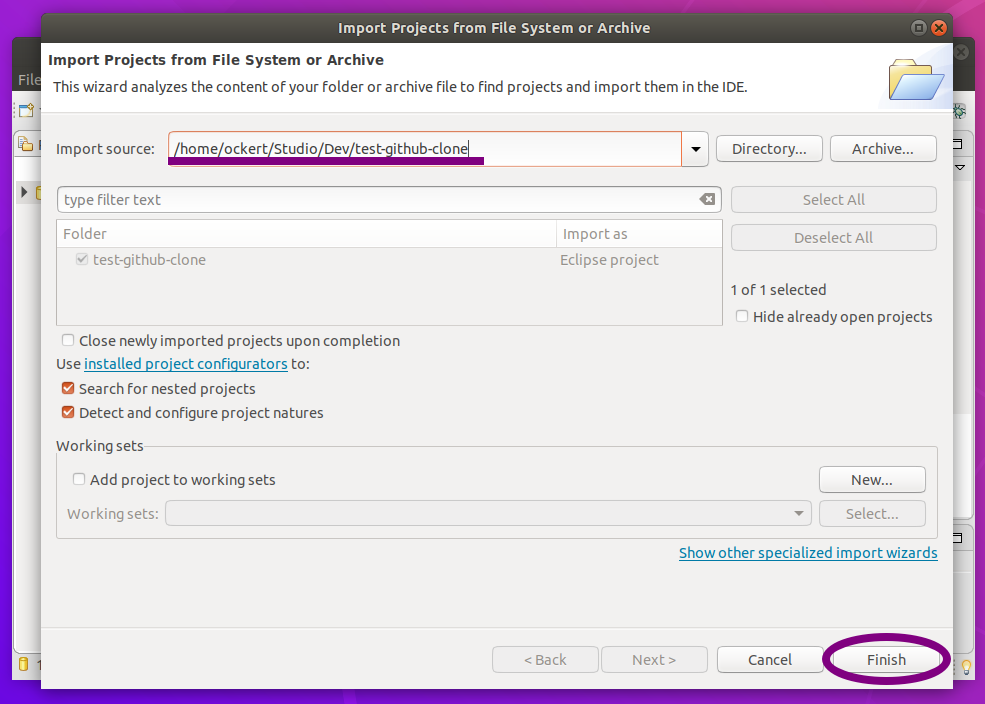Open Show other specialized import wizards link

pyautogui.click(x=808, y=553)
